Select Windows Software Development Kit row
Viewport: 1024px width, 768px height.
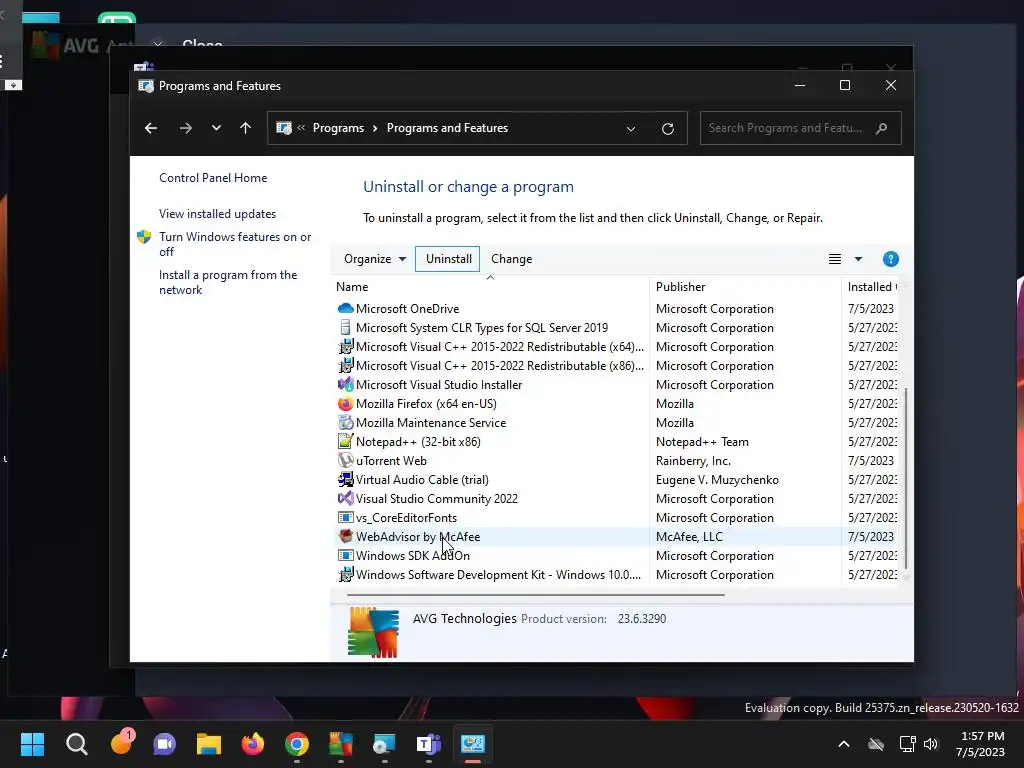coord(616,575)
